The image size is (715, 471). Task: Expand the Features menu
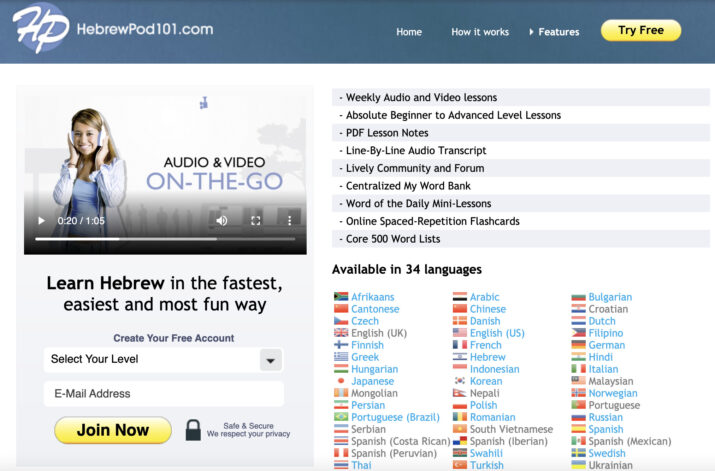554,32
